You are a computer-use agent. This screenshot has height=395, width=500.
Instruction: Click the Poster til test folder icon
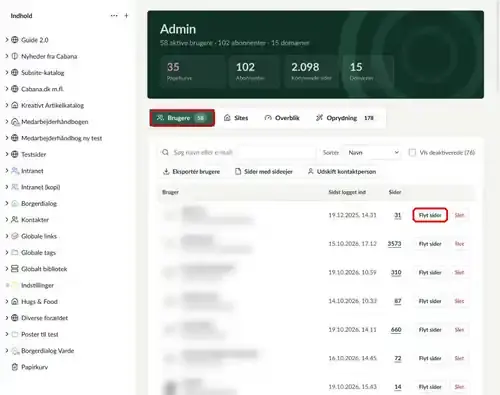click(x=15, y=334)
